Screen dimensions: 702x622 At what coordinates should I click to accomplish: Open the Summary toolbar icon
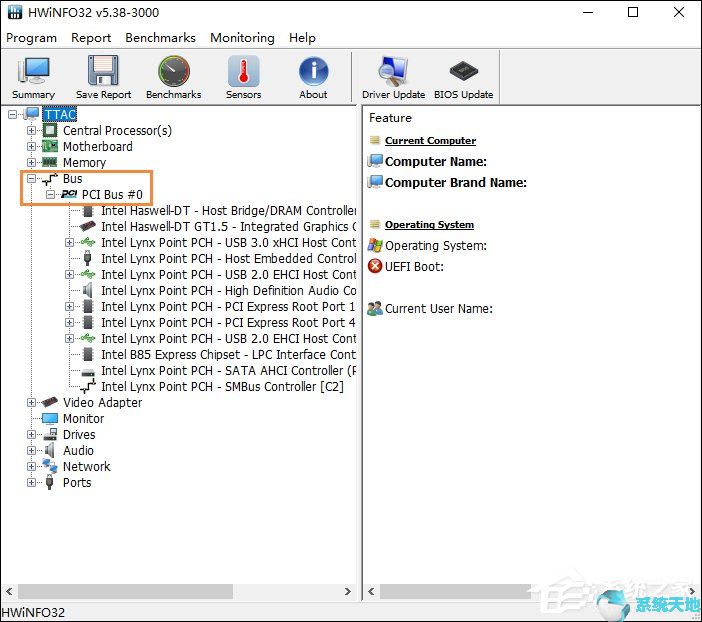(33, 71)
